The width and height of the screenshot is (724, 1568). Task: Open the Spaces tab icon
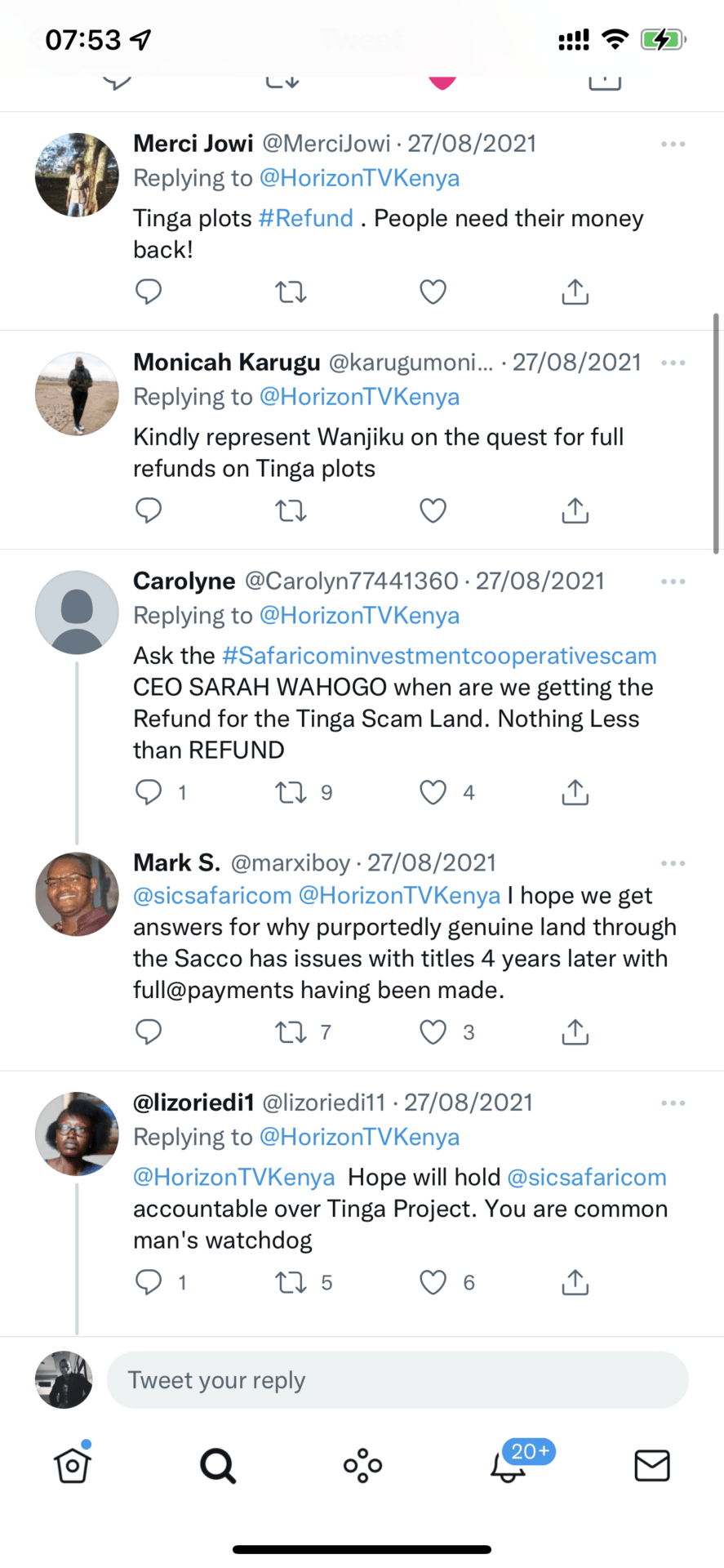coord(362,1465)
